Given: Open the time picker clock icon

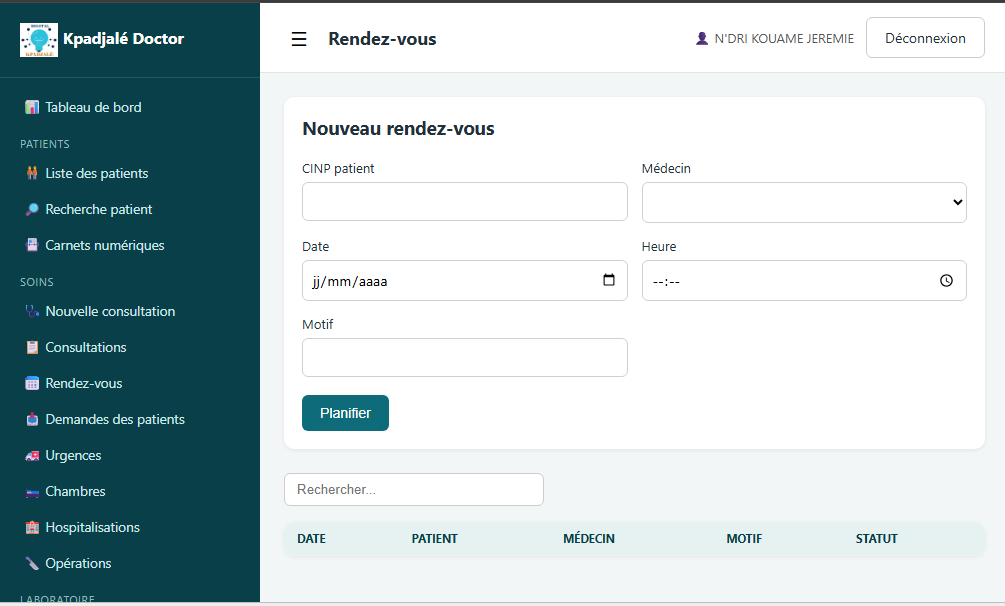Looking at the screenshot, I should 946,280.
